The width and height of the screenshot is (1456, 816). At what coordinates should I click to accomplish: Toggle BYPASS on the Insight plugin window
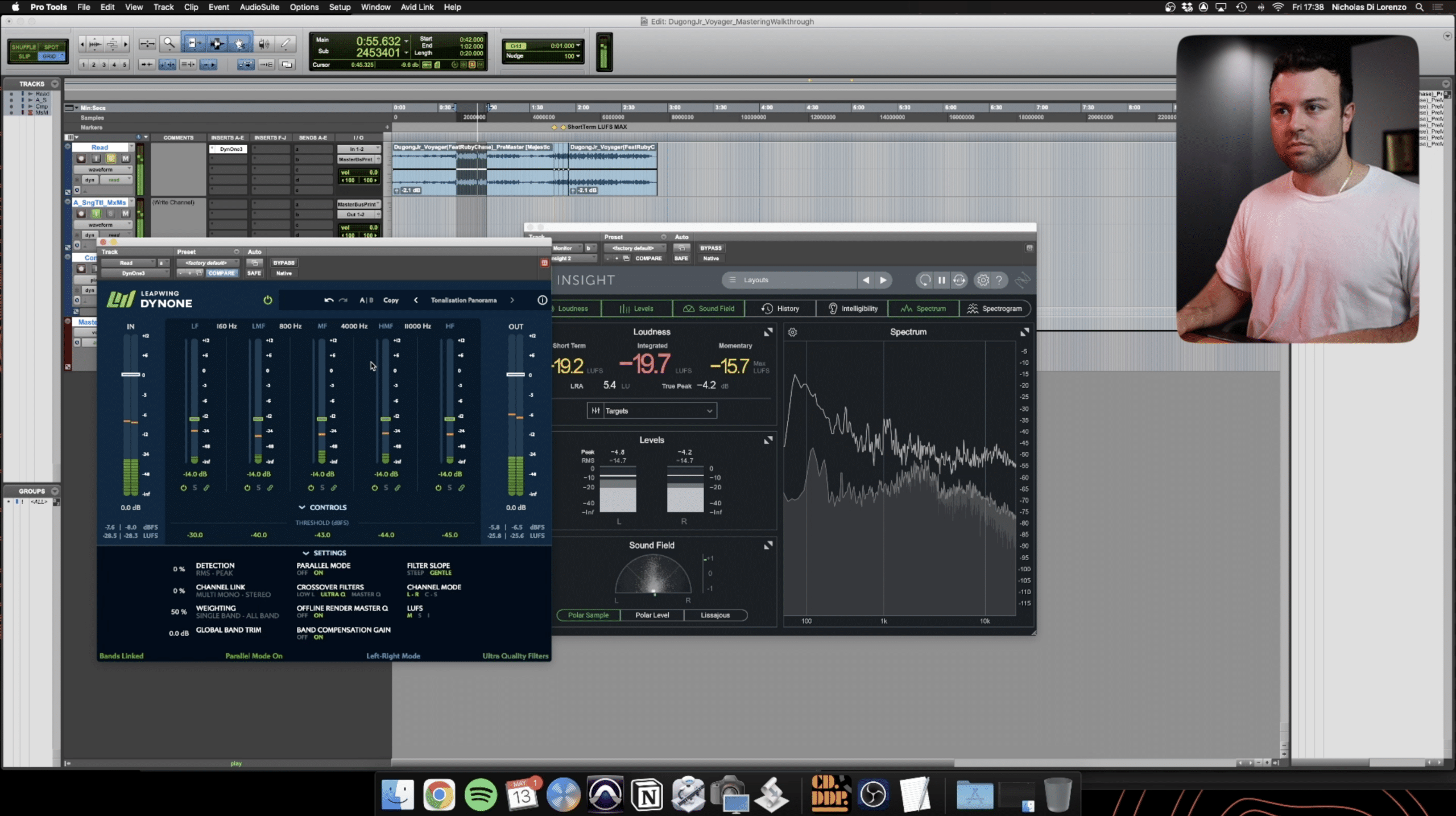tap(710, 248)
